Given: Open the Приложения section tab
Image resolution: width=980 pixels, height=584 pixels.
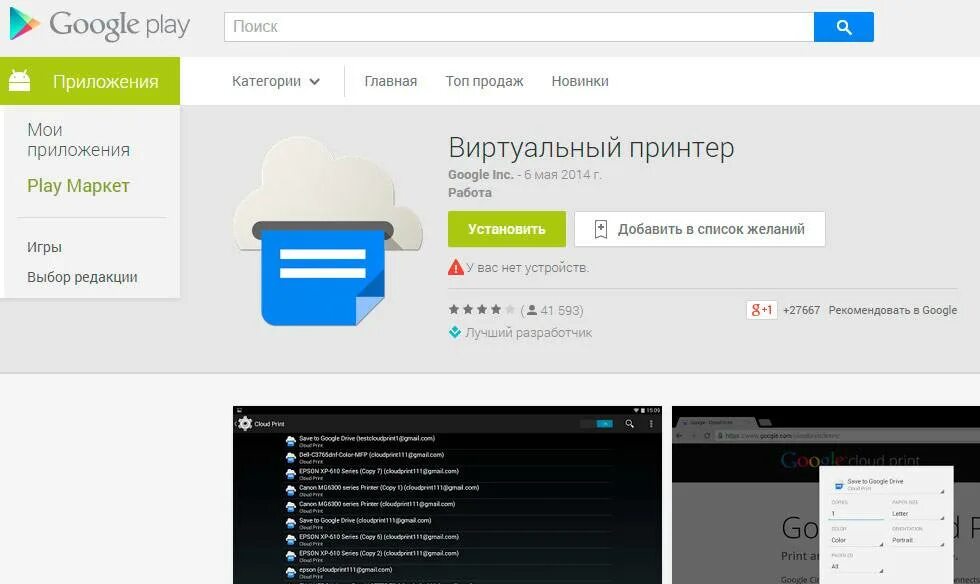Looking at the screenshot, I should point(90,81).
